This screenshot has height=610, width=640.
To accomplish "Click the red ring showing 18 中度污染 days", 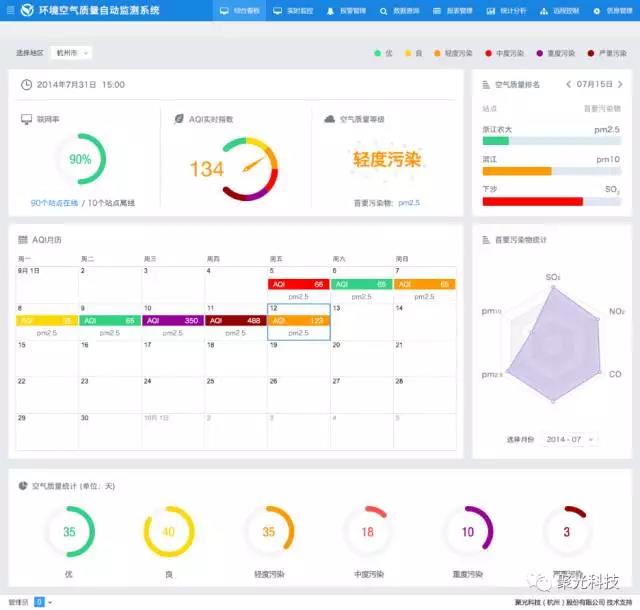I will tap(368, 532).
